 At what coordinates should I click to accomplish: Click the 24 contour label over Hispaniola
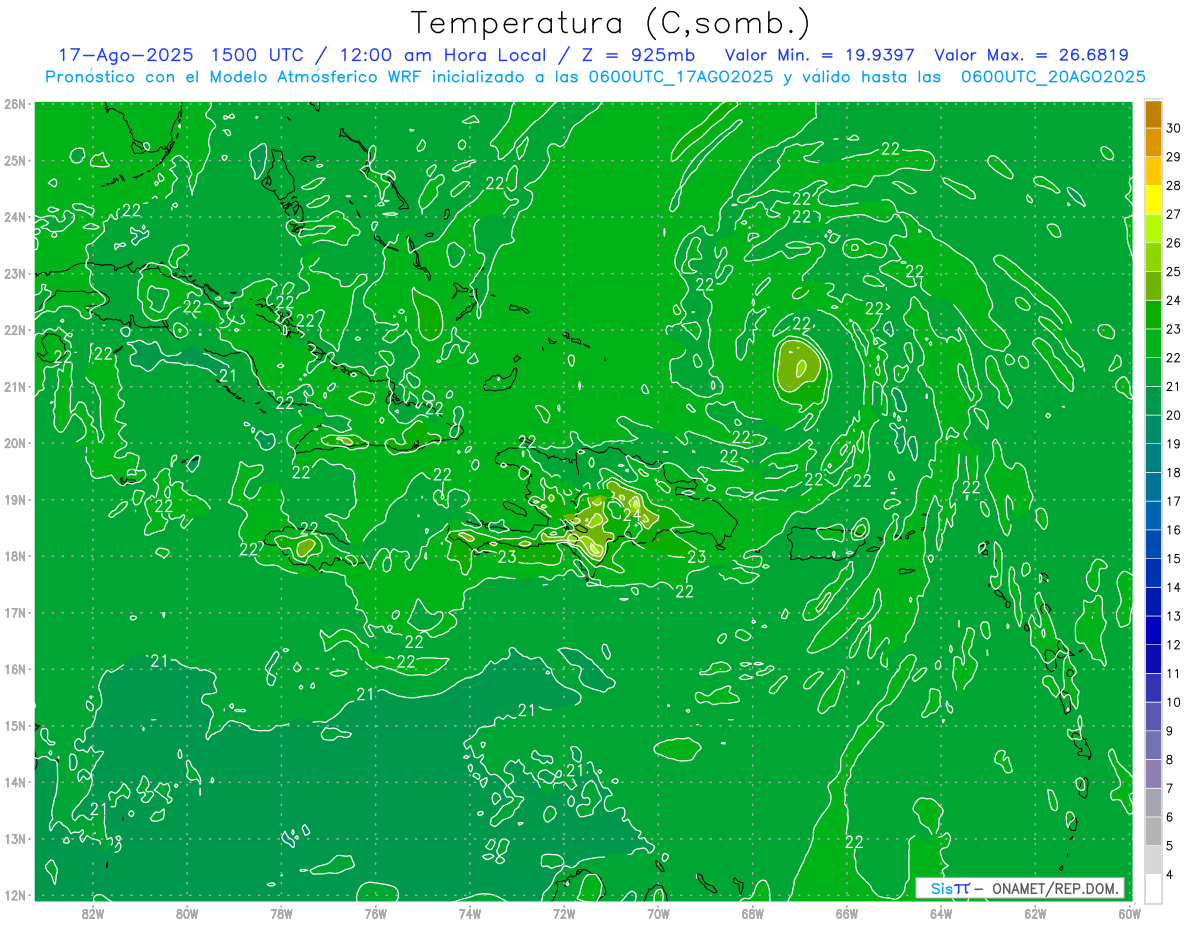632,515
